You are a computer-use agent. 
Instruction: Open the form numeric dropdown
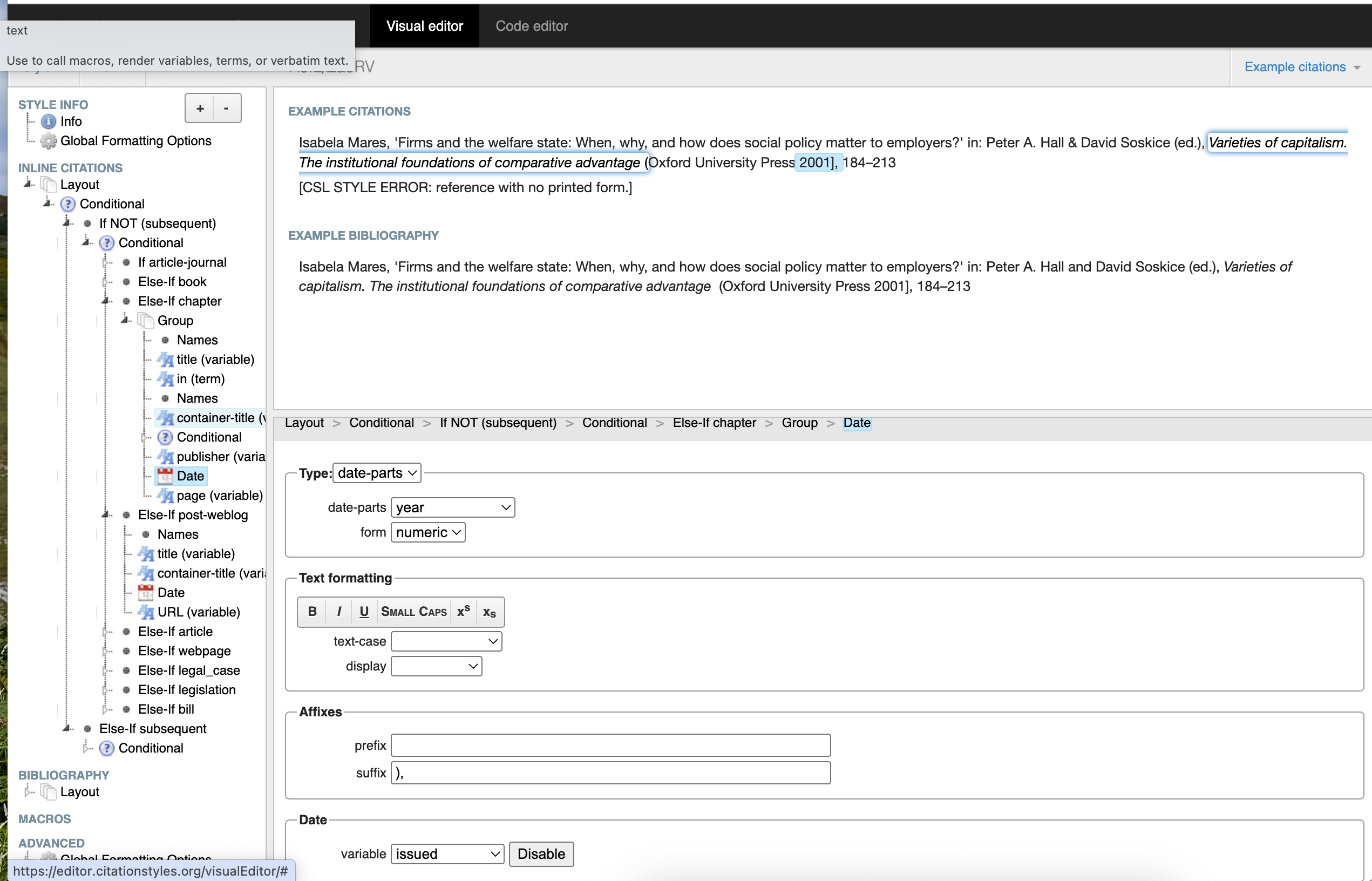428,533
